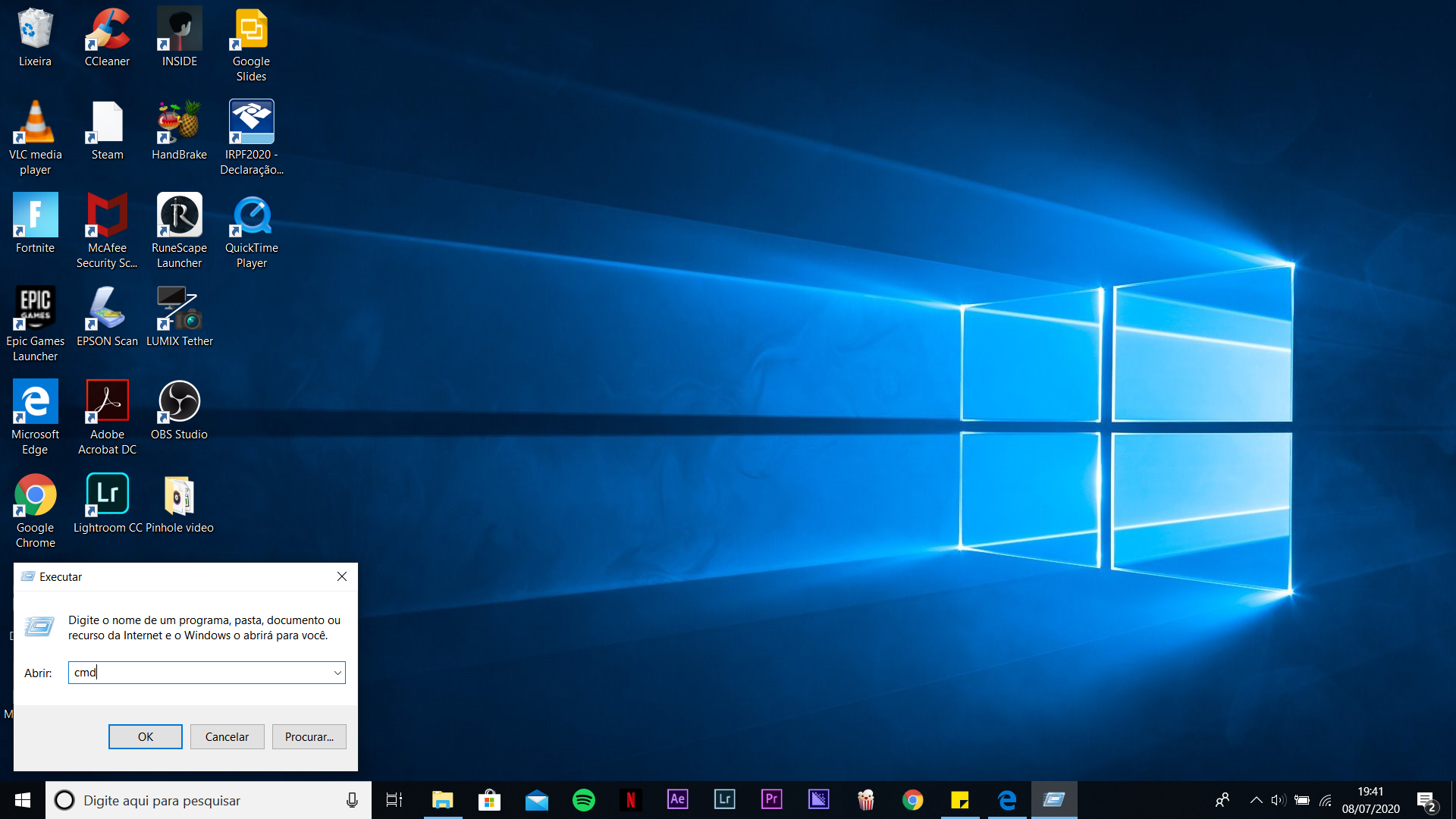Image resolution: width=1456 pixels, height=819 pixels.
Task: Close the Executar dialog
Action: point(342,576)
